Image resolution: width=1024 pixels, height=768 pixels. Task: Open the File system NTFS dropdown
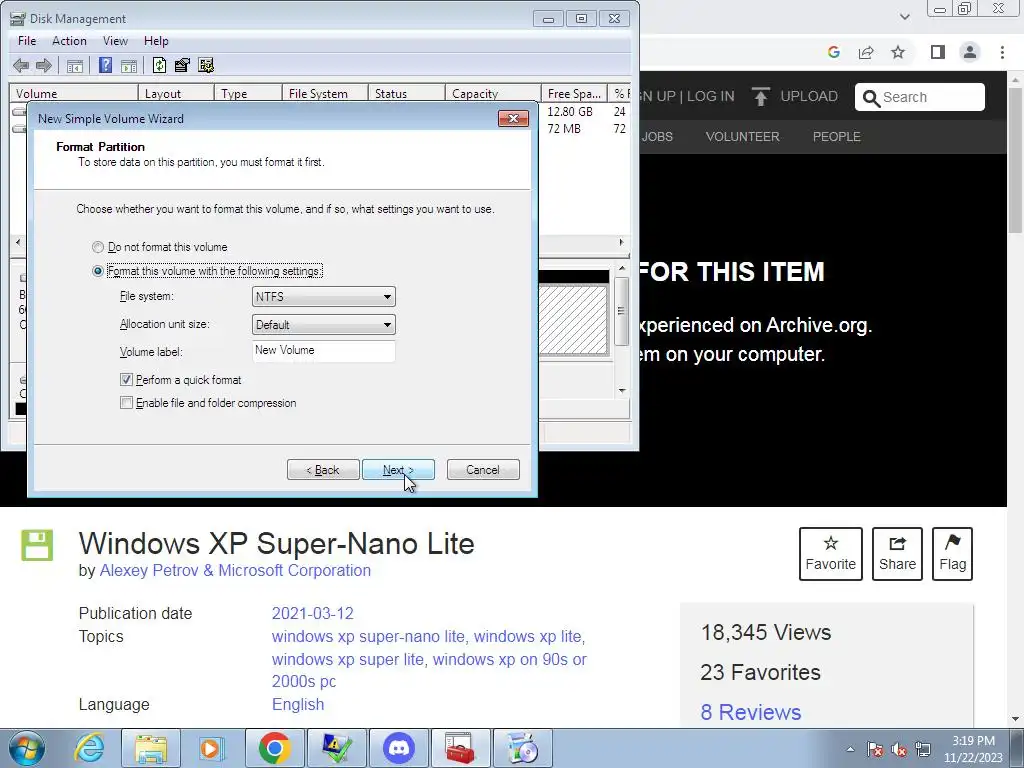point(323,296)
